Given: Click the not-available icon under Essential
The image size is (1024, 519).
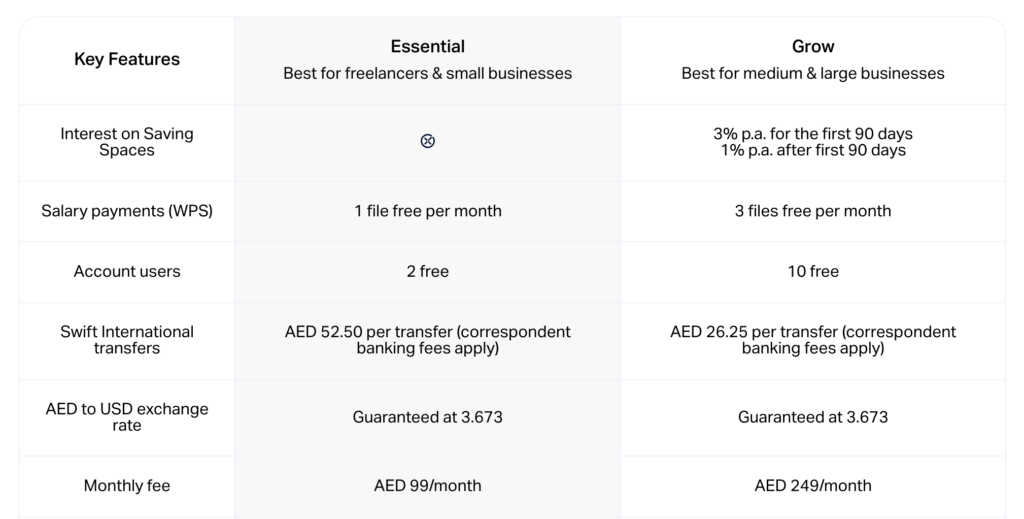Looking at the screenshot, I should pos(428,141).
